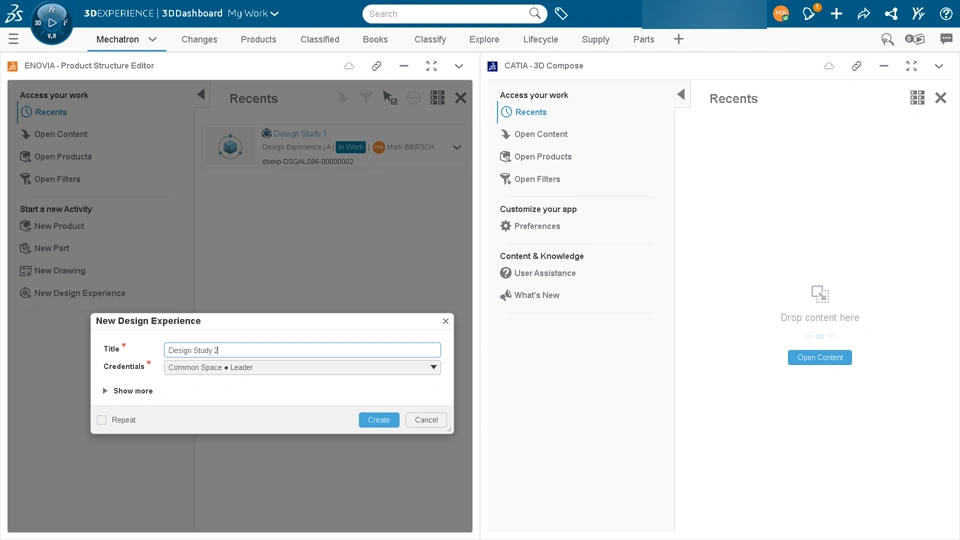
Task: Open notifications icon in top bar
Action: pos(809,13)
